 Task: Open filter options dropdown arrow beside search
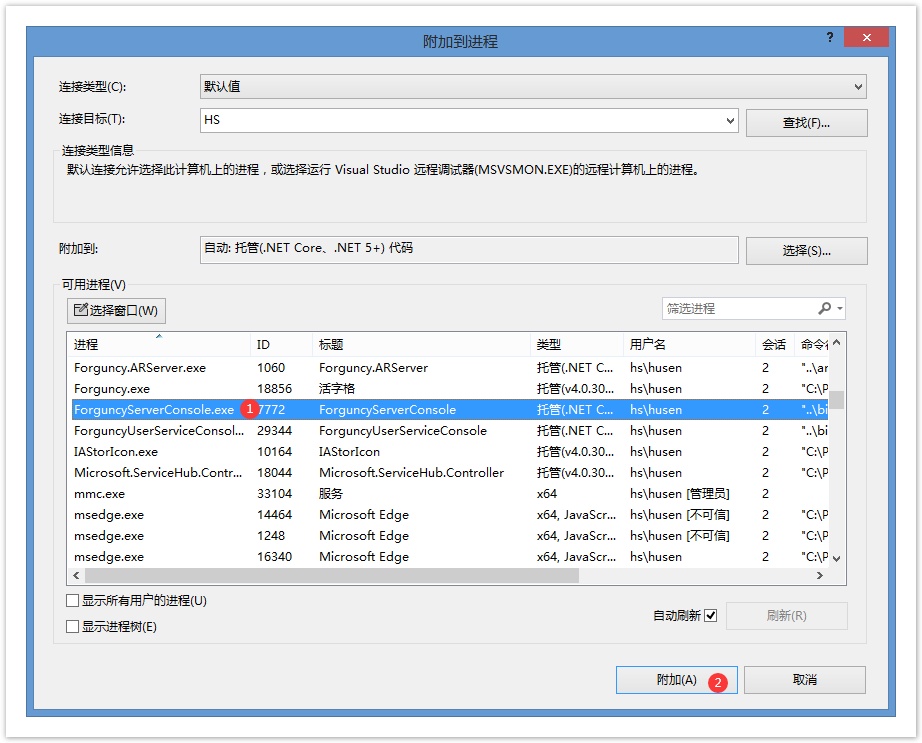841,309
